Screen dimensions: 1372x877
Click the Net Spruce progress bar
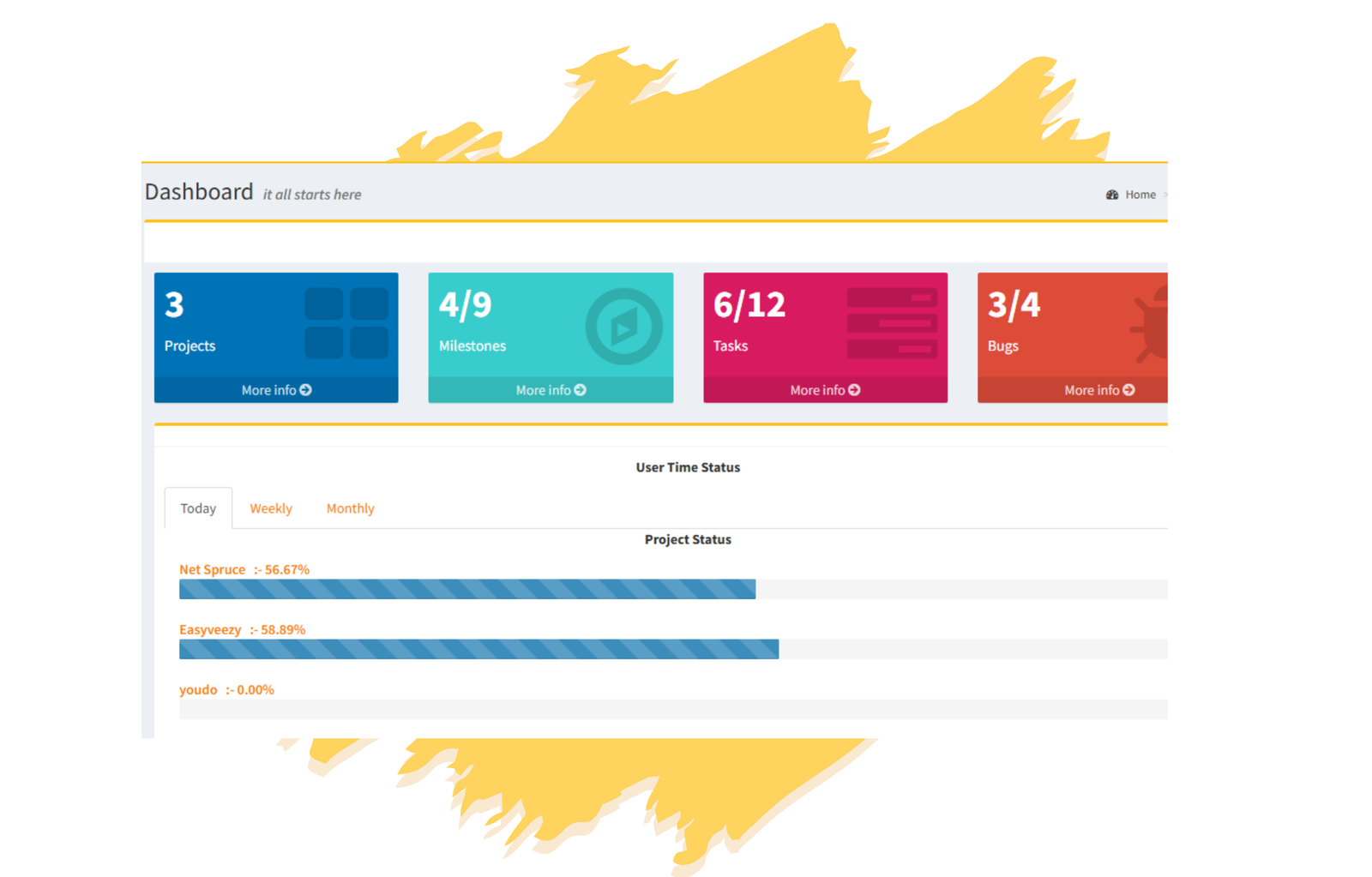point(467,589)
